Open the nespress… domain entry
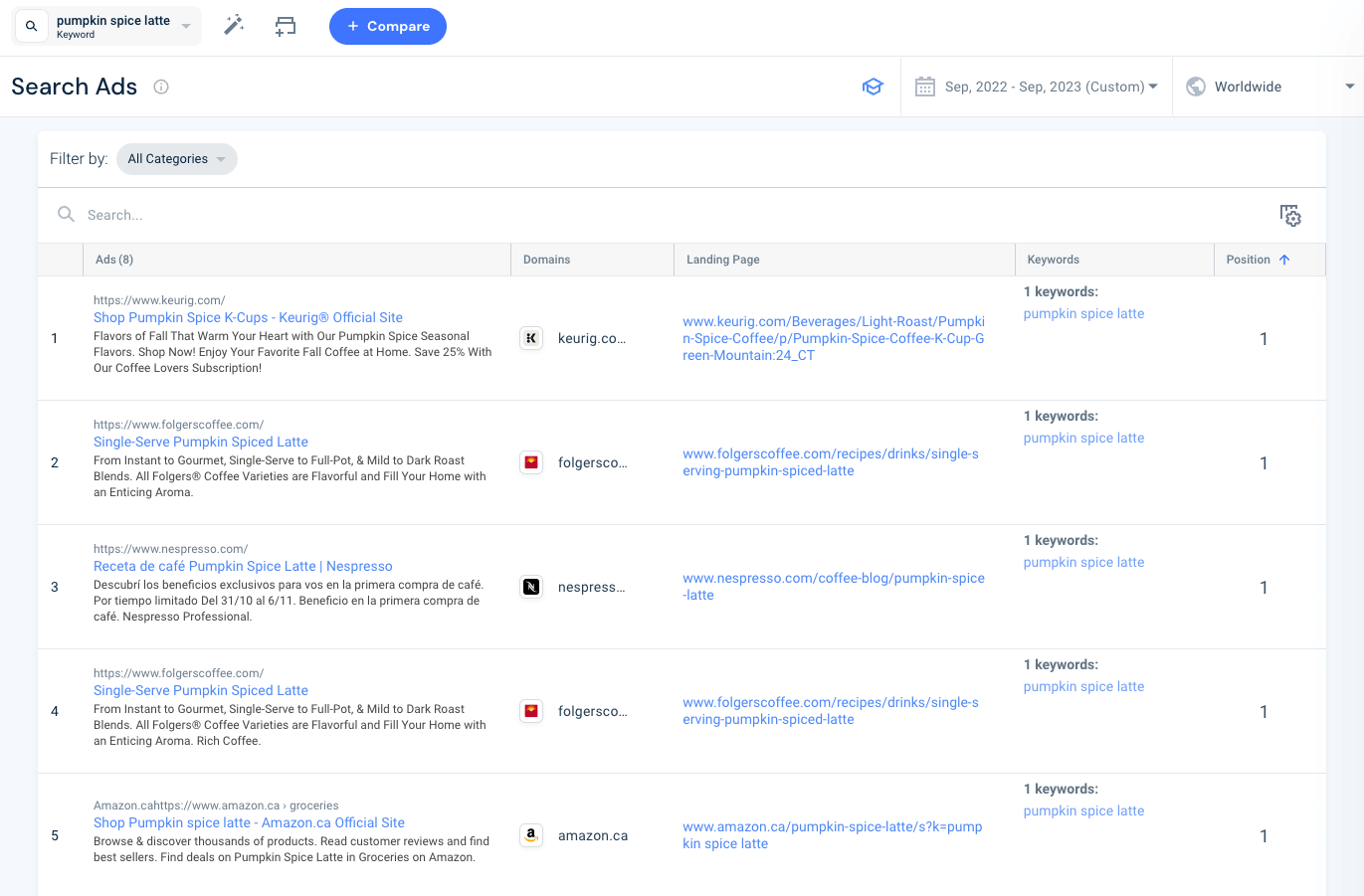Viewport: 1364px width, 896px height. point(592,587)
